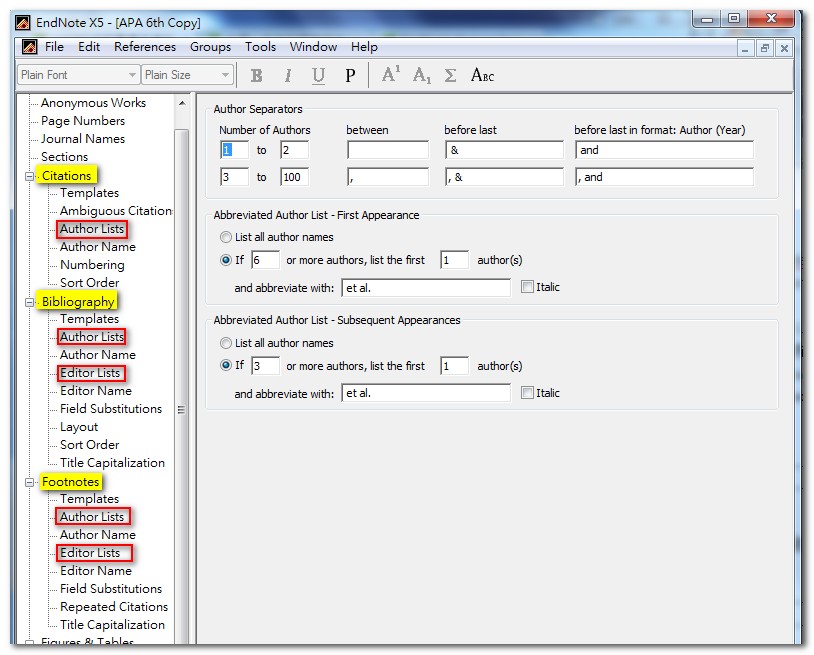The height and width of the screenshot is (655, 814).
Task: Apply small caps formatting
Action: [x=482, y=75]
